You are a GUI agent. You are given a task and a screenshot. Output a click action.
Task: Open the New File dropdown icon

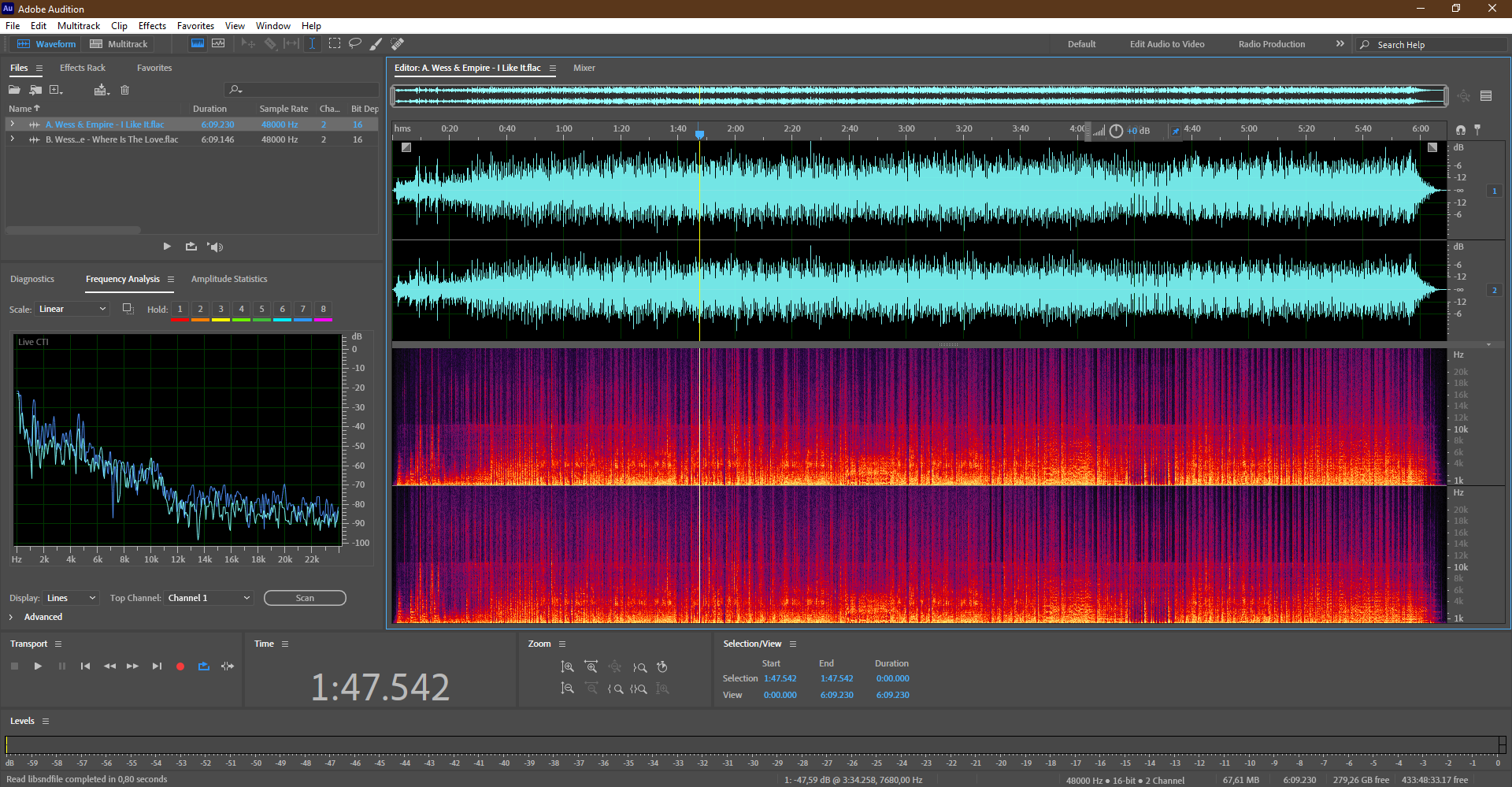point(56,90)
